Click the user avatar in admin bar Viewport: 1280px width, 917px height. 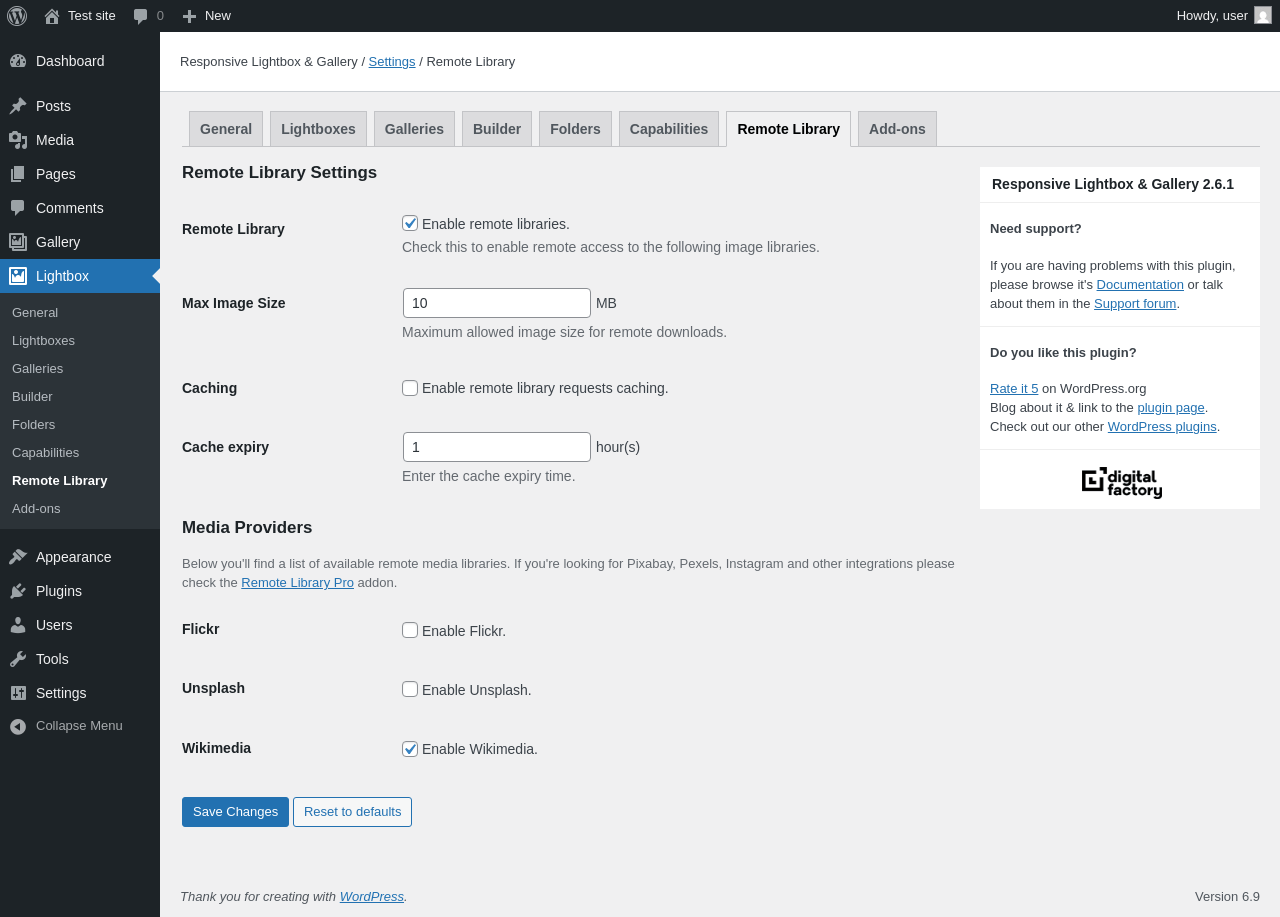click(x=1263, y=15)
